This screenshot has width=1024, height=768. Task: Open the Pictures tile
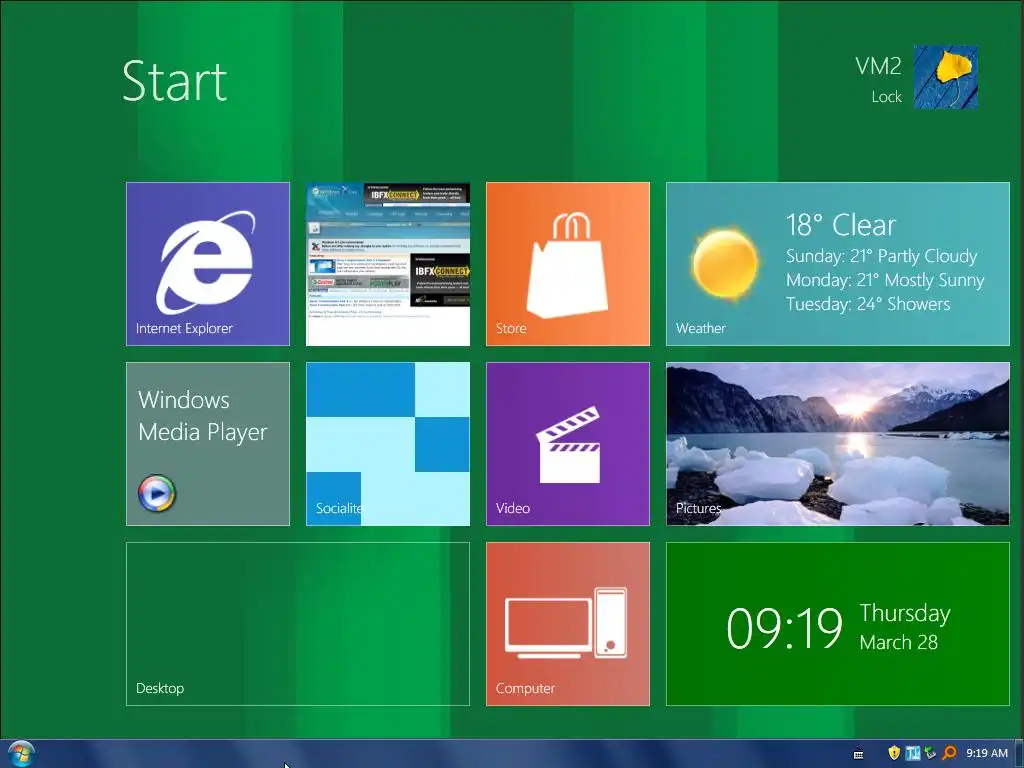838,444
